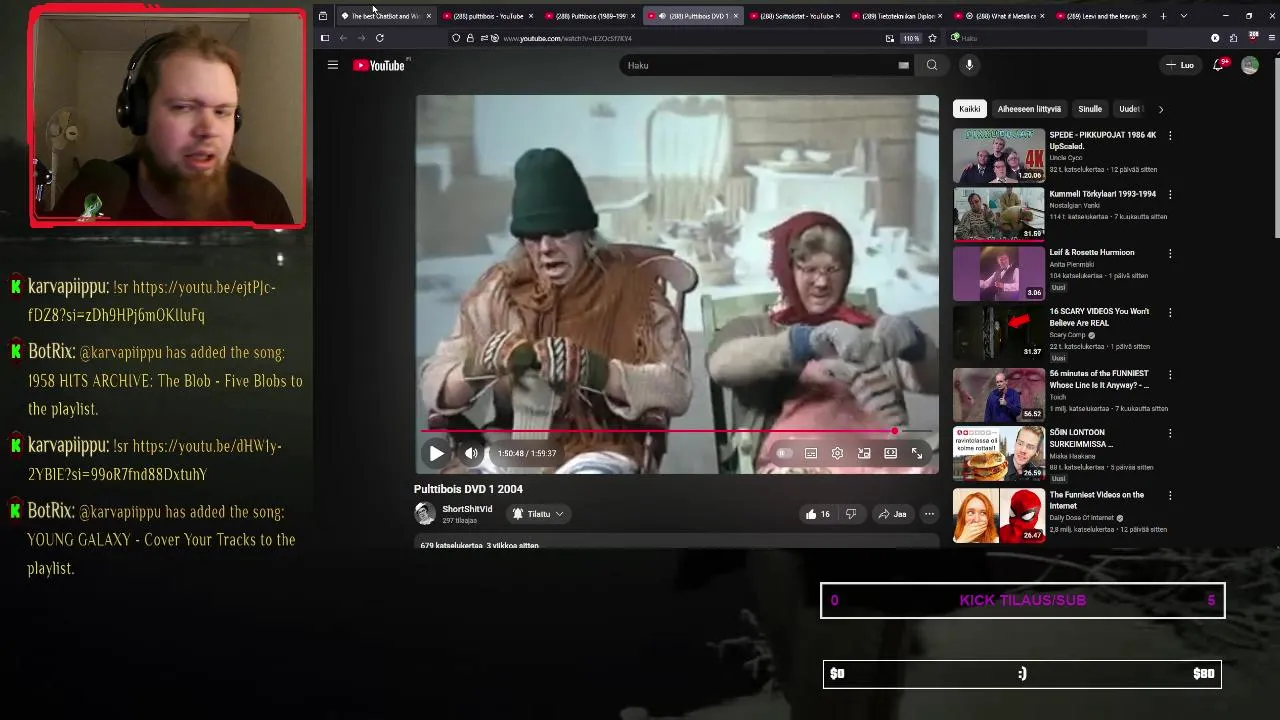
Task: Expand the Tilattu subscription dropdown
Action: coord(538,514)
